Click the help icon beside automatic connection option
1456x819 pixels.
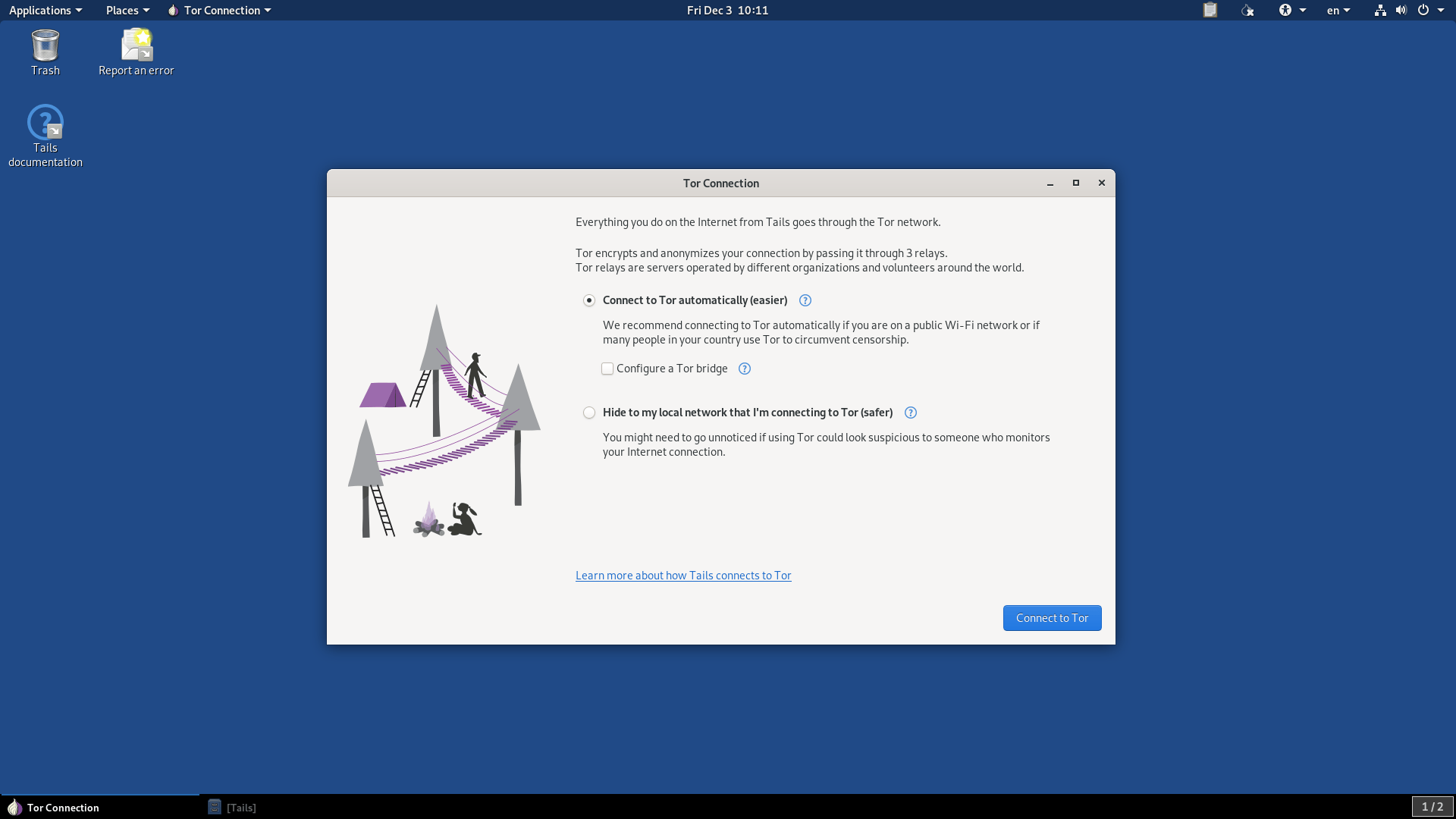(x=805, y=300)
